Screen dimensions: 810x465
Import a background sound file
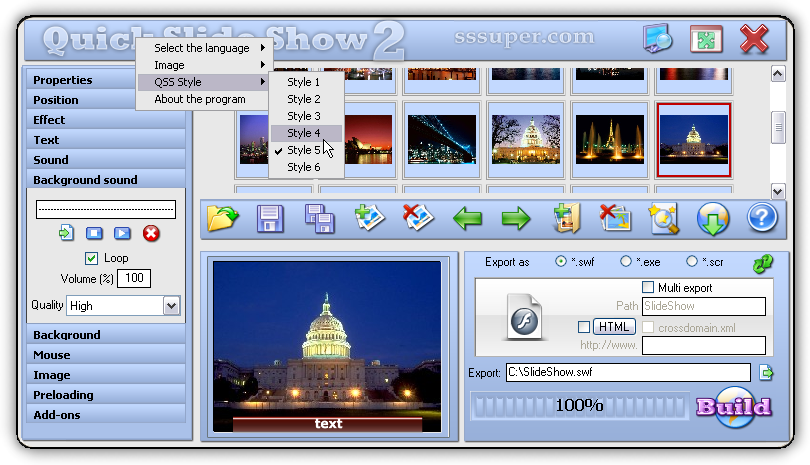point(66,233)
